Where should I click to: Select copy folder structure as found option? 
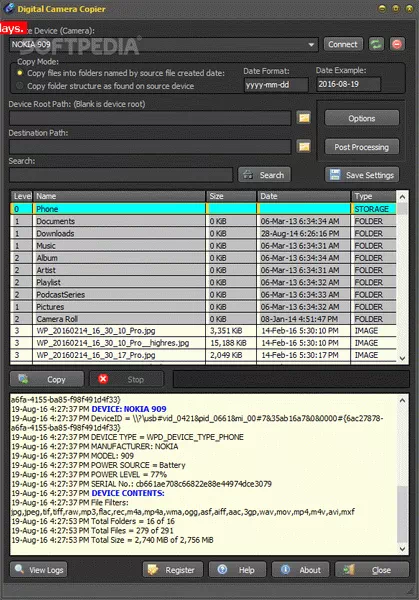pyautogui.click(x=20, y=86)
